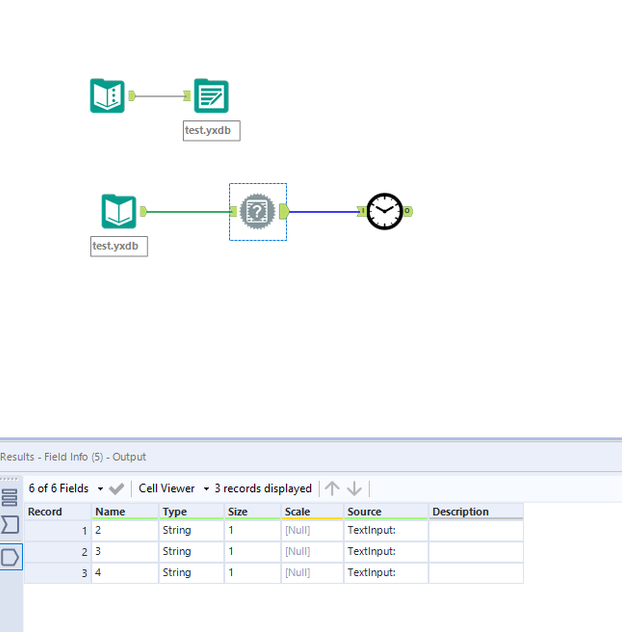
Task: Click the down arrow next record icon
Action: click(x=354, y=489)
